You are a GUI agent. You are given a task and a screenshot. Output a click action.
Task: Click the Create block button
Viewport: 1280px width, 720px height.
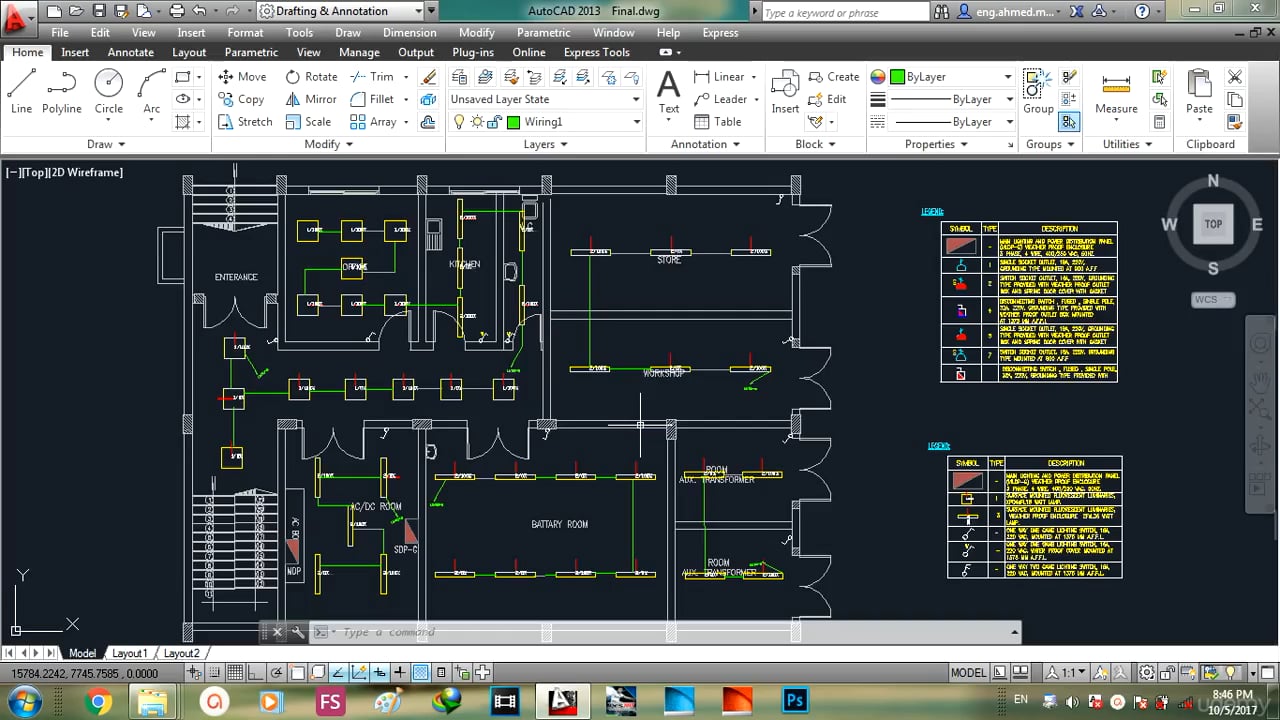(833, 76)
